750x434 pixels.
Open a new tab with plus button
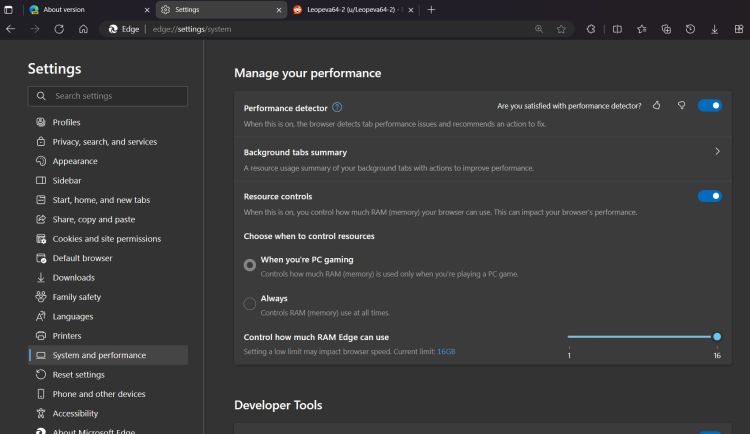point(431,10)
